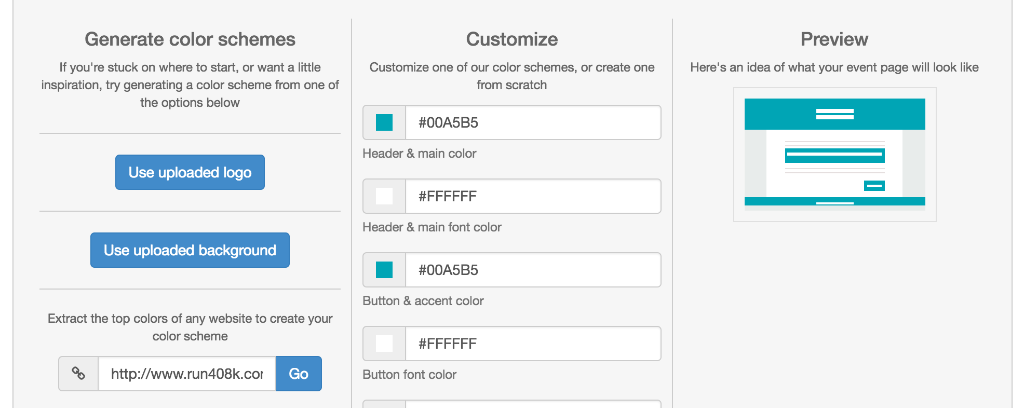Click the Use uploaded logo button
Screen dimensions: 1023x408
coord(190,172)
